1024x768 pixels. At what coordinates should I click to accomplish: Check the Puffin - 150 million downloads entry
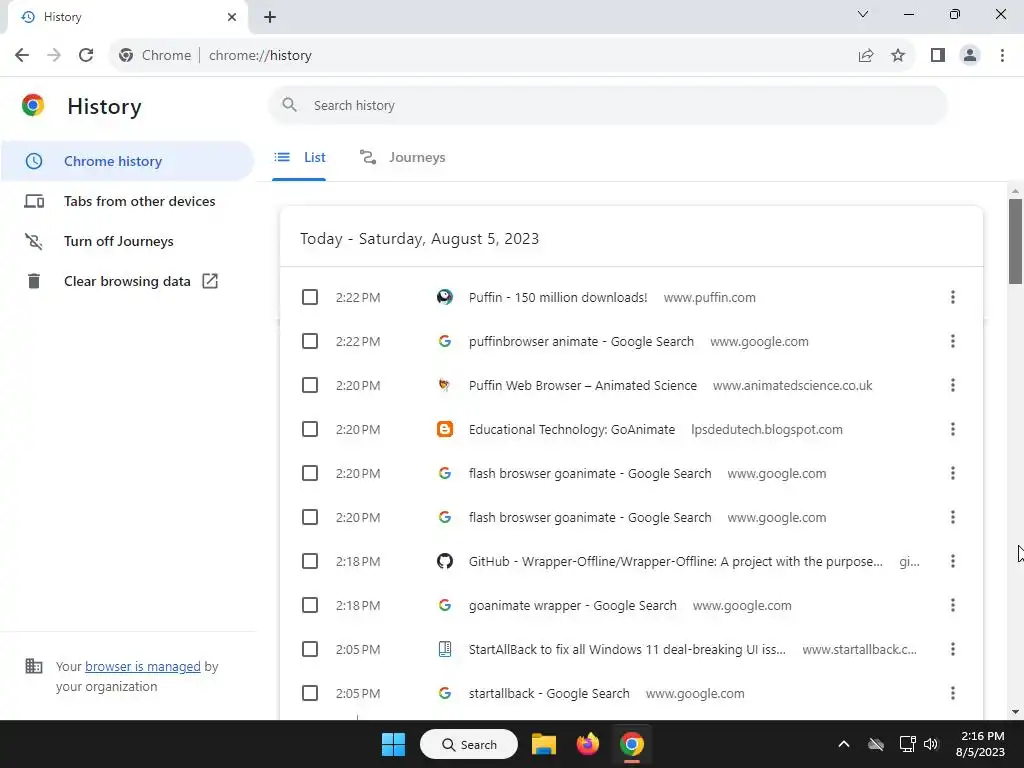click(310, 298)
